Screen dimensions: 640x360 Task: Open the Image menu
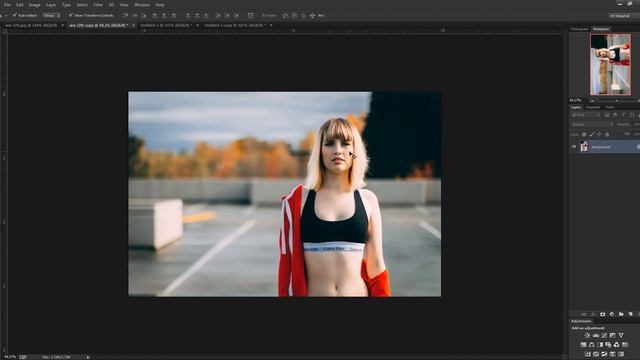coord(34,5)
